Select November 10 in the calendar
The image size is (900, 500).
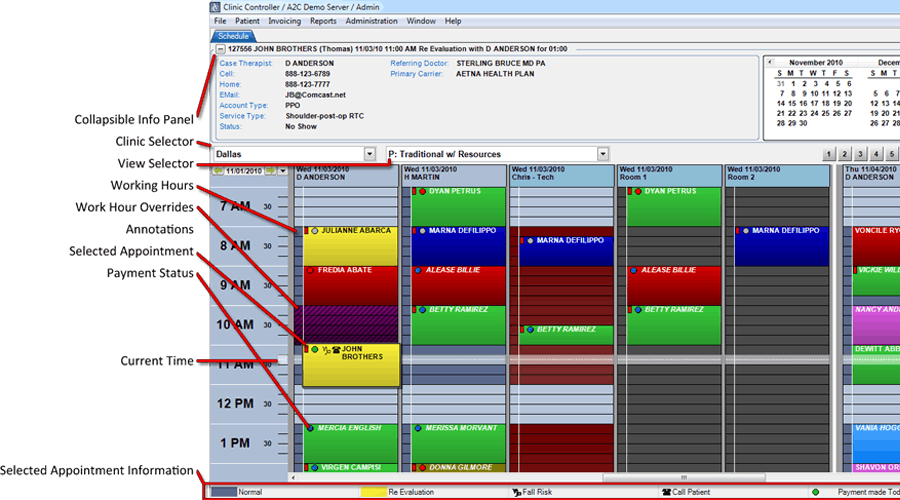pos(814,94)
